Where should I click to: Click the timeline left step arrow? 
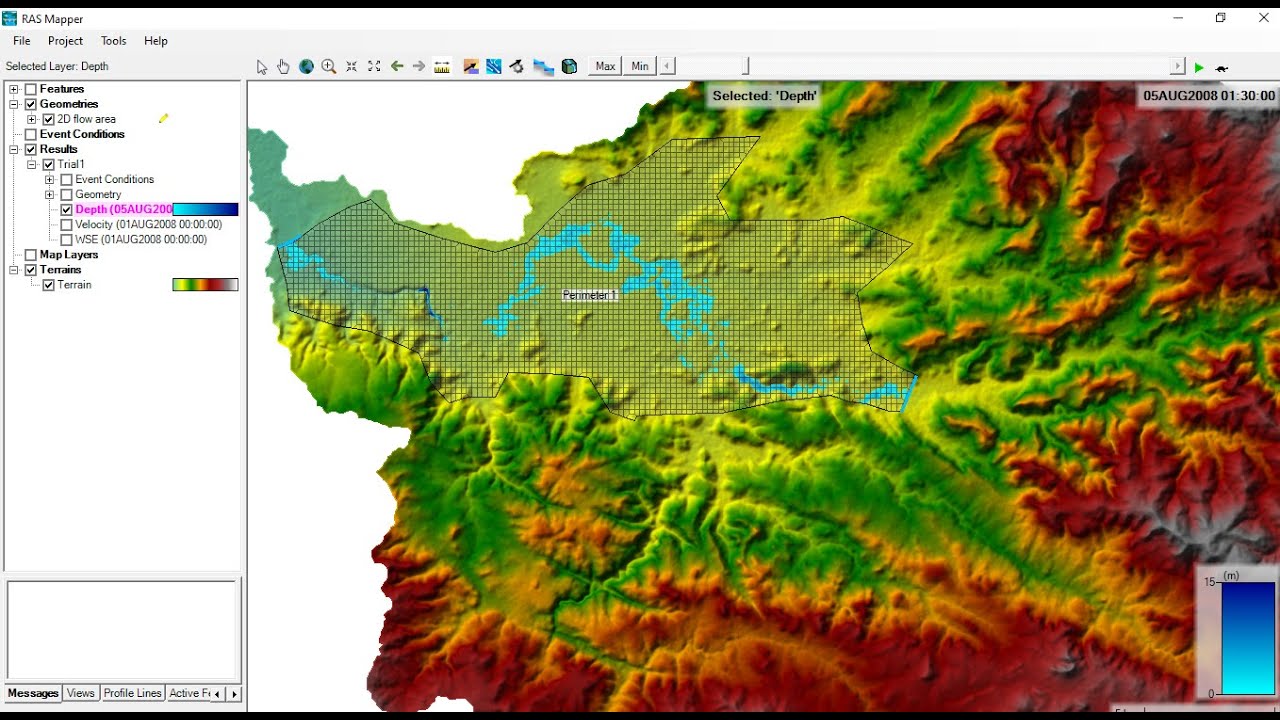point(668,67)
